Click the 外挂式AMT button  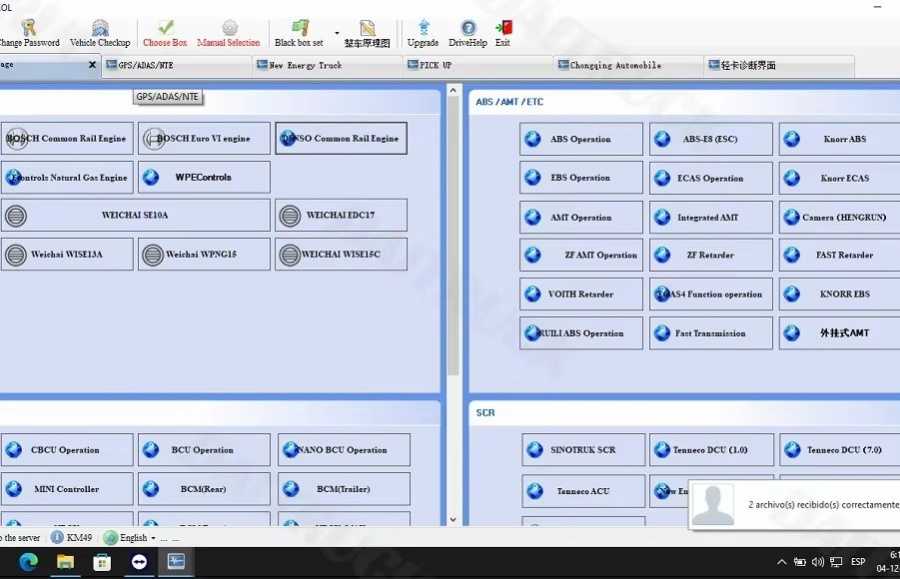pos(840,333)
